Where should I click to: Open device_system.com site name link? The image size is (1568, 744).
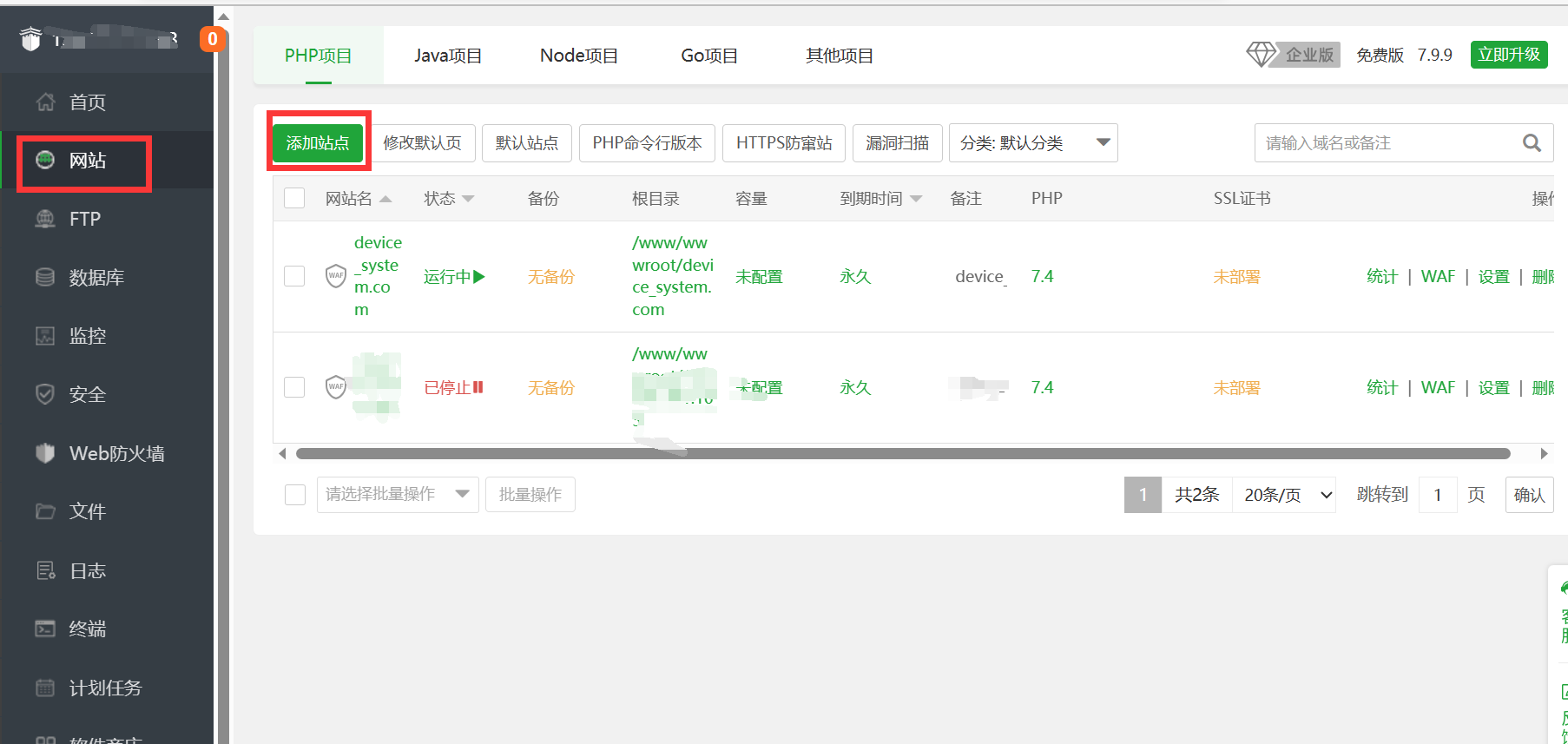click(378, 276)
